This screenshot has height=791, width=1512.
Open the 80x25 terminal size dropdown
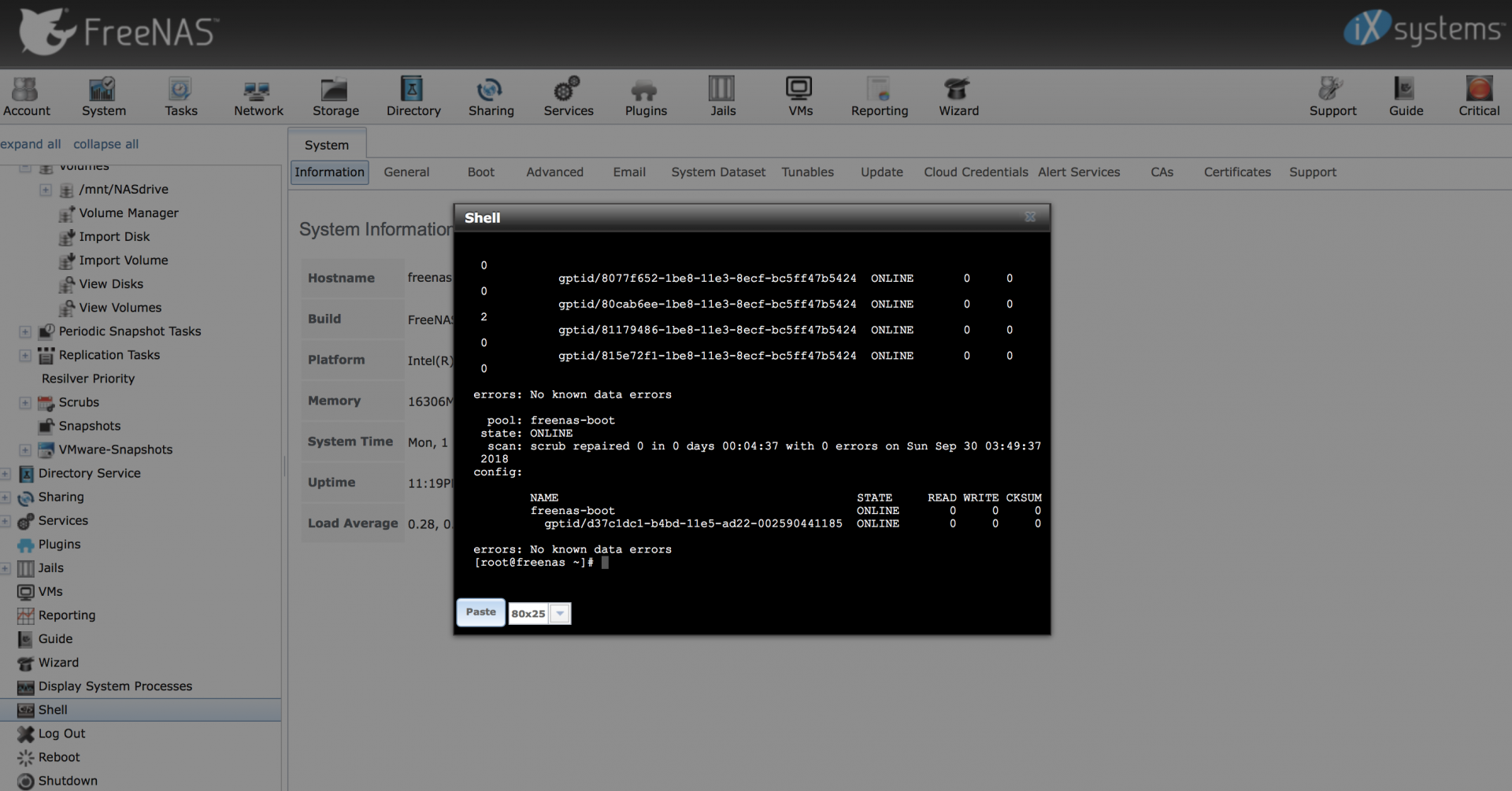(560, 614)
